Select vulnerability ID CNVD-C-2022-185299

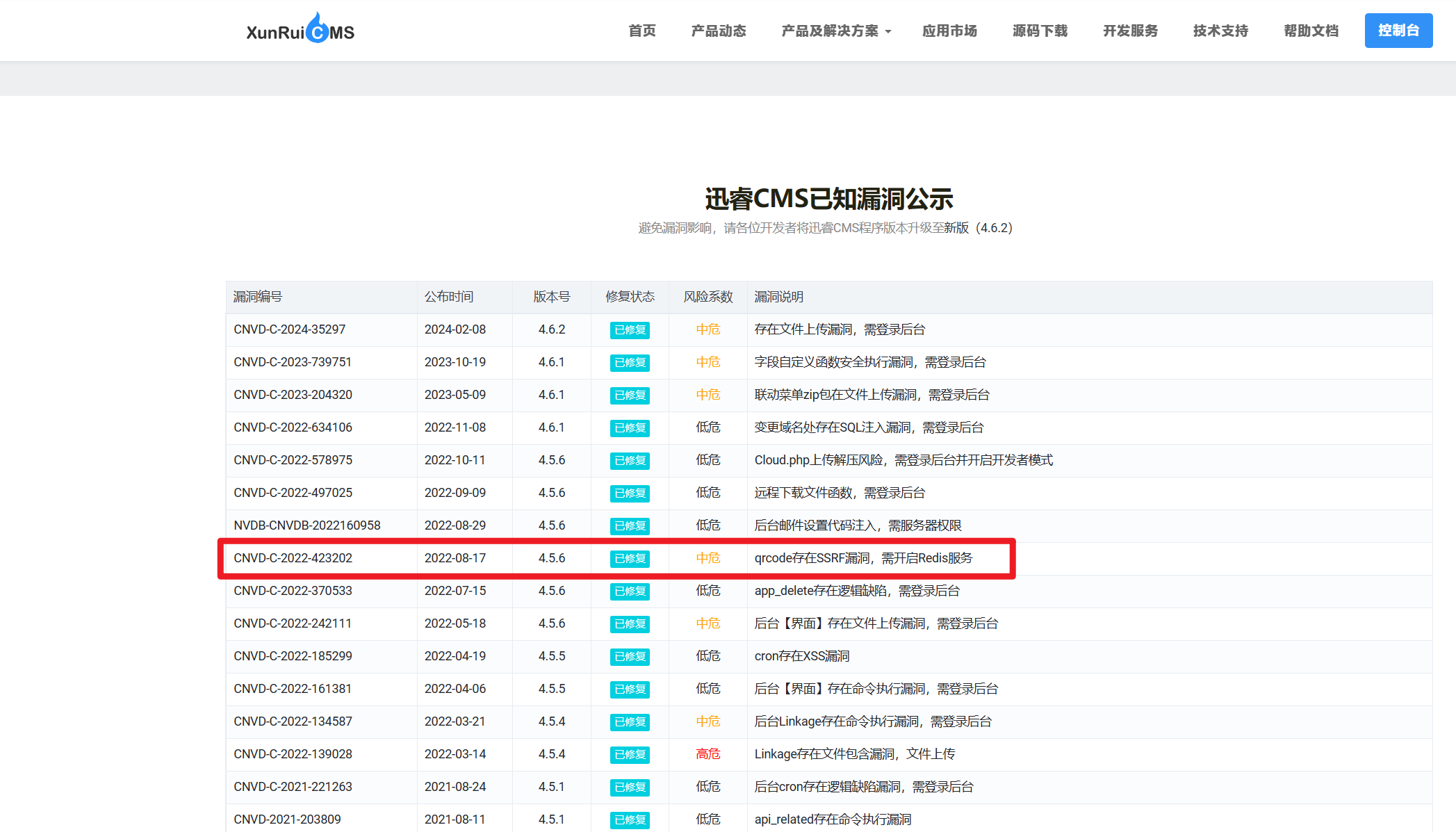293,656
